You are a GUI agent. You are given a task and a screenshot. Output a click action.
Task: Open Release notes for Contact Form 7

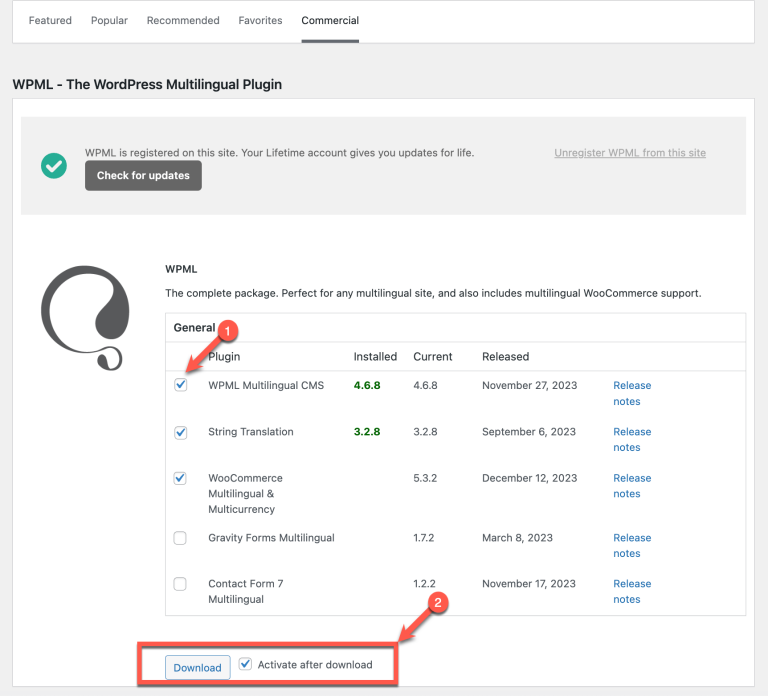pyautogui.click(x=631, y=591)
